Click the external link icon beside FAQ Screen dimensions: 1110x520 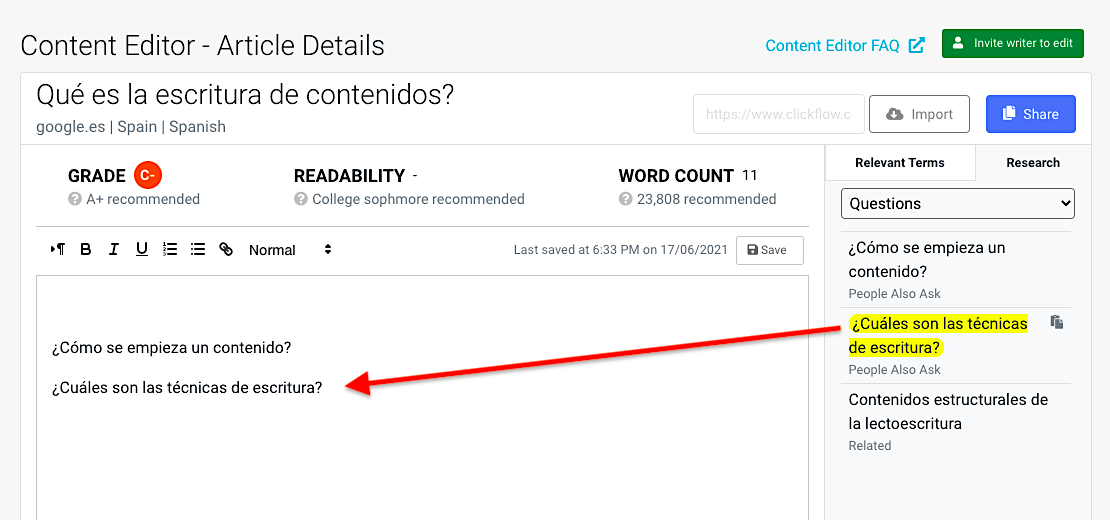917,45
